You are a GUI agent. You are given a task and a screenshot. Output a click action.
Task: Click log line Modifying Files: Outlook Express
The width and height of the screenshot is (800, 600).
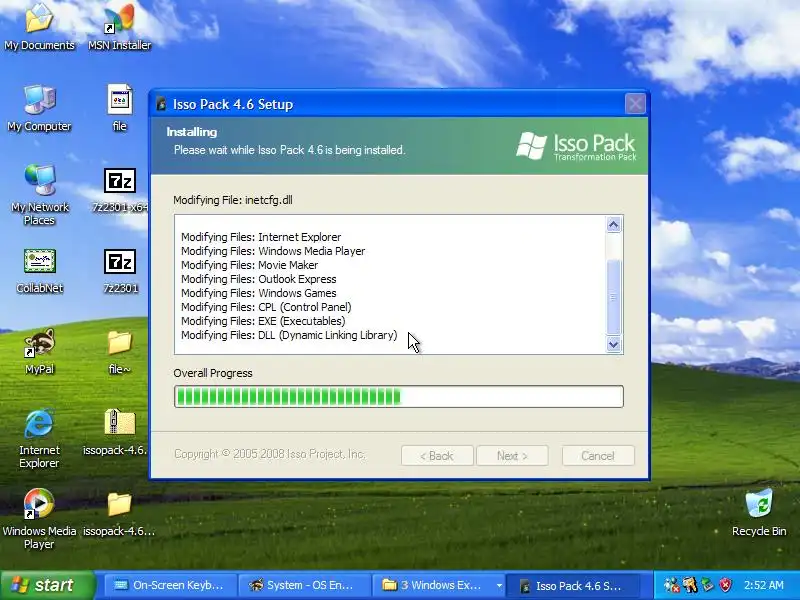(259, 279)
